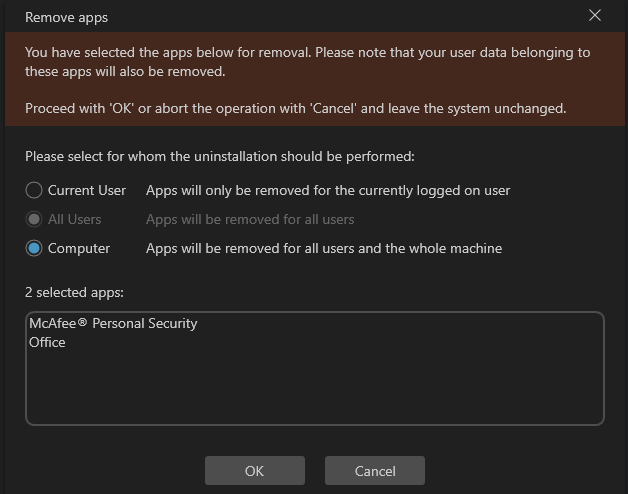628x494 pixels.
Task: Click 'Apps will be removed for all users and the whole machine'
Action: [x=324, y=248]
